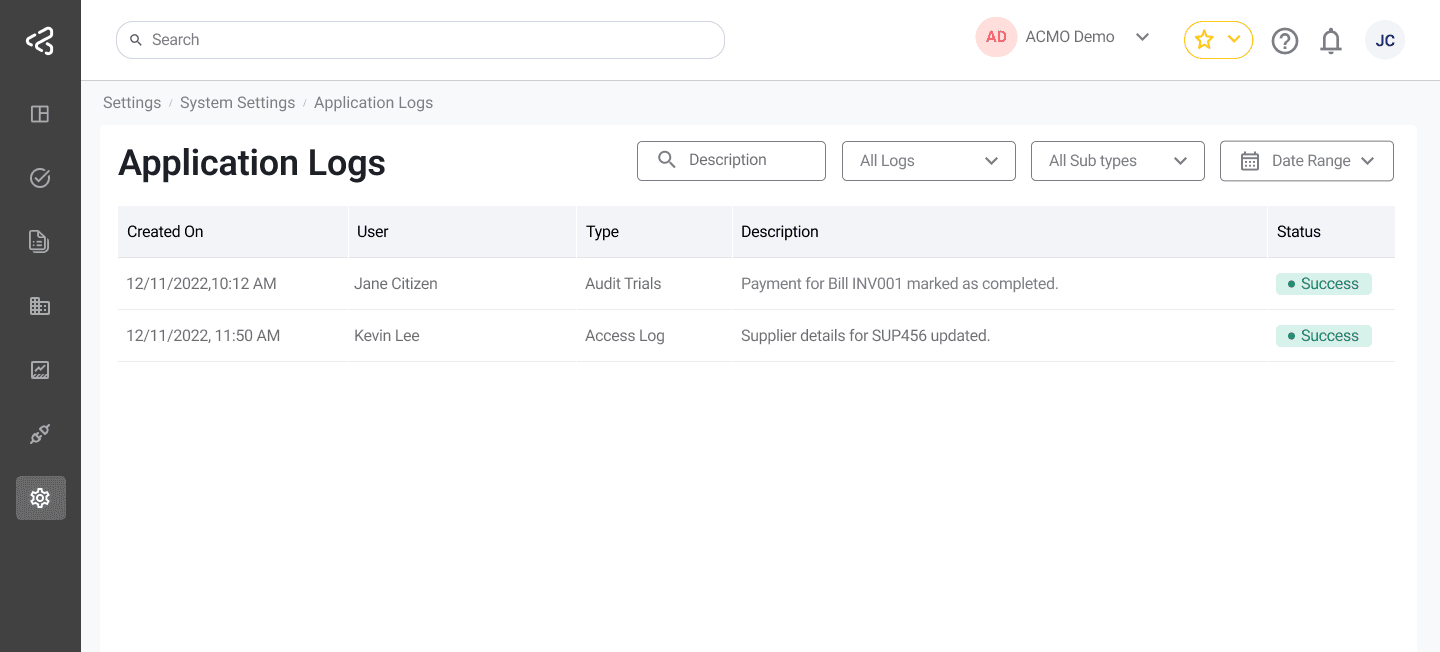Open the JC profile avatar
Viewport: 1440px width, 652px height.
(x=1385, y=40)
